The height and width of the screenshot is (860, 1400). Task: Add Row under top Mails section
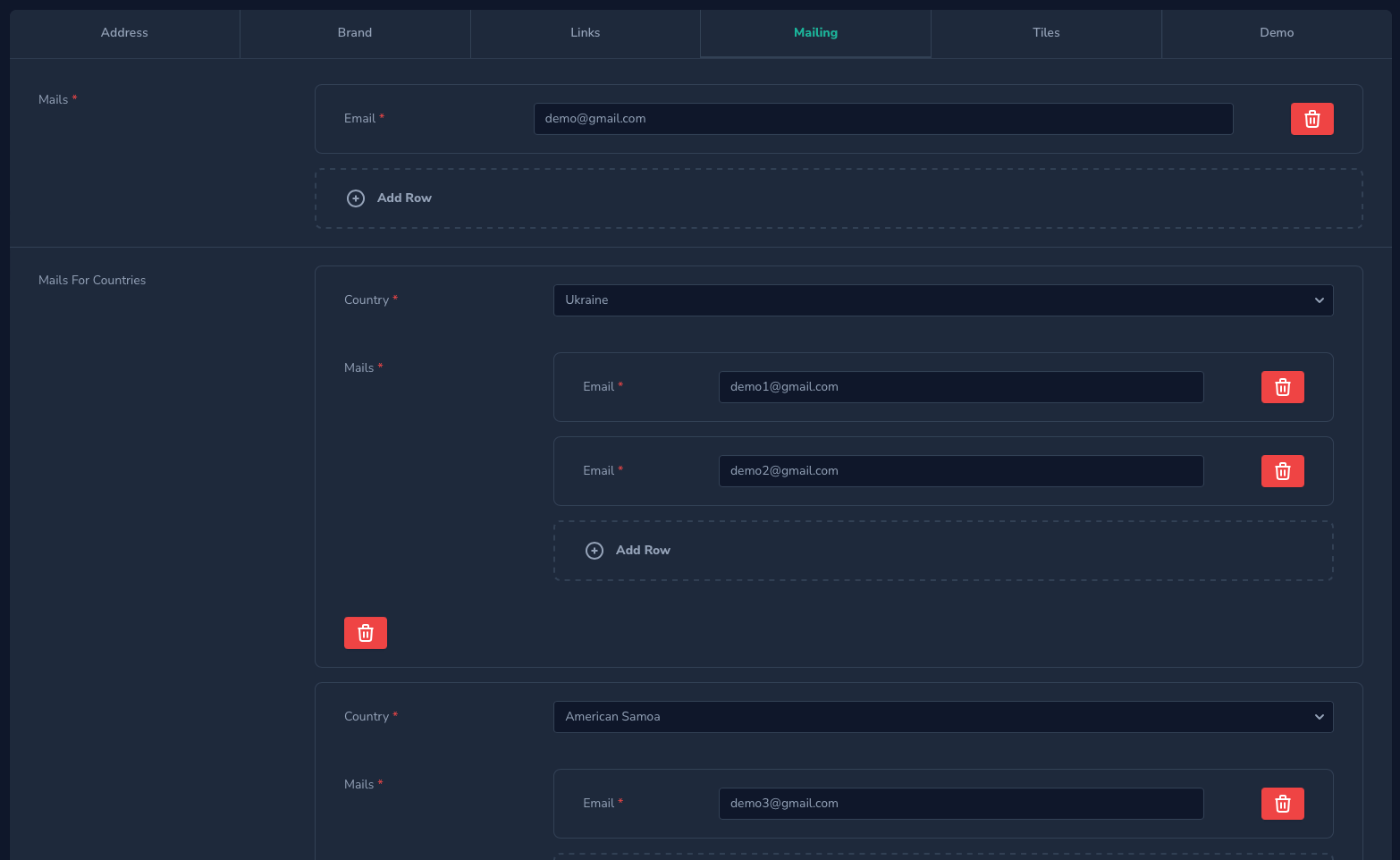839,198
